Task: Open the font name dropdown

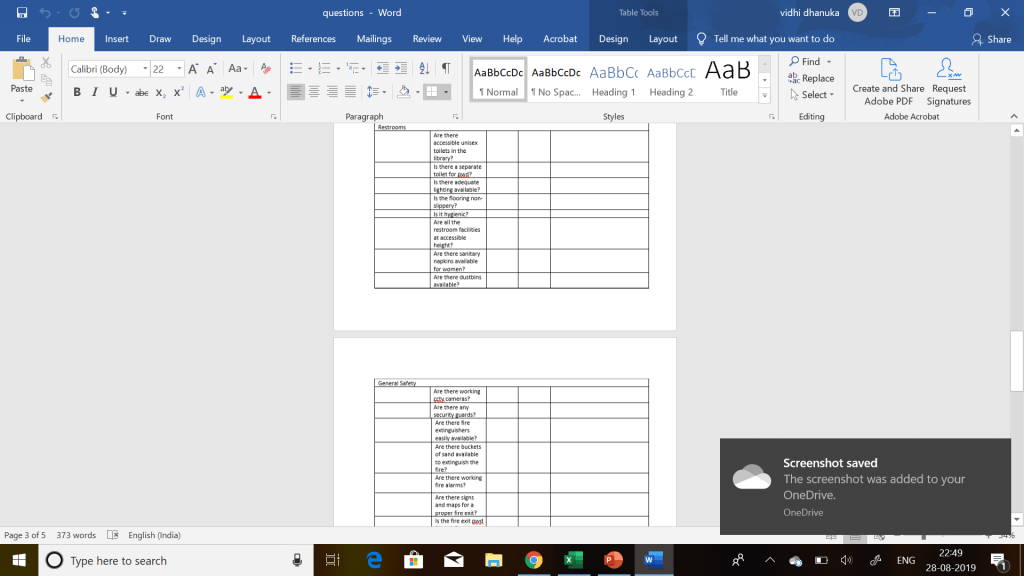Action: click(145, 69)
